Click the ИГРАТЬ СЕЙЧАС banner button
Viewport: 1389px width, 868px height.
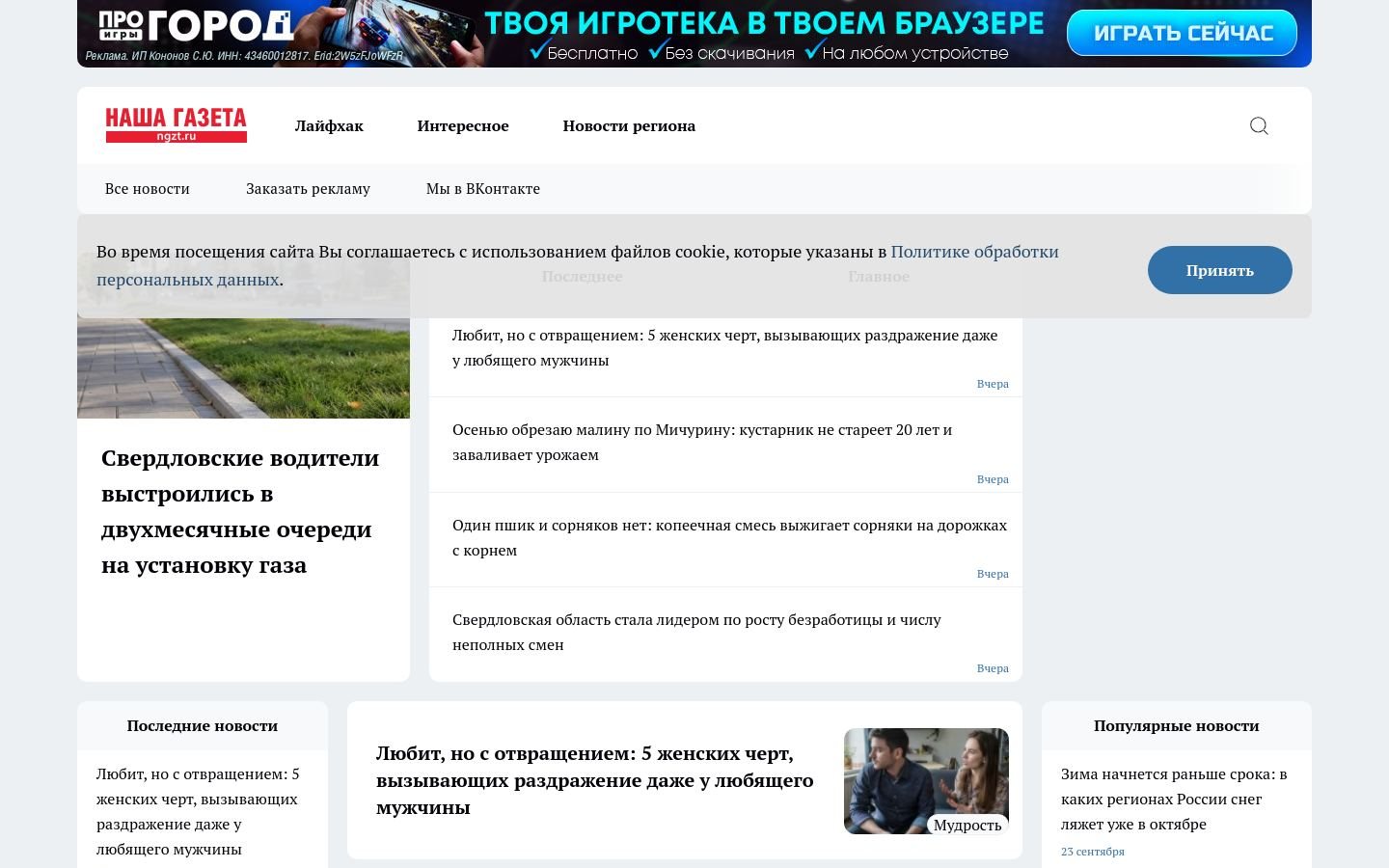point(1182,33)
